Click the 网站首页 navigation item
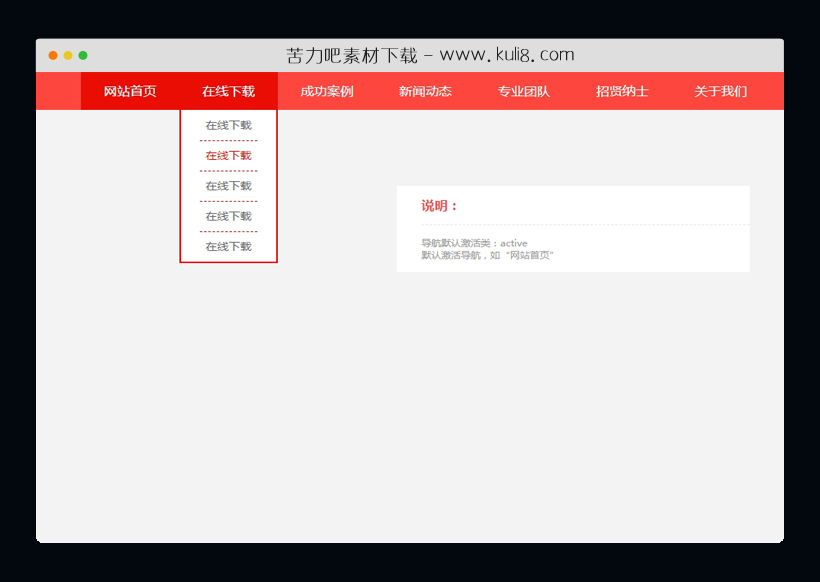Screen dimensions: 820x582 (x=128, y=90)
